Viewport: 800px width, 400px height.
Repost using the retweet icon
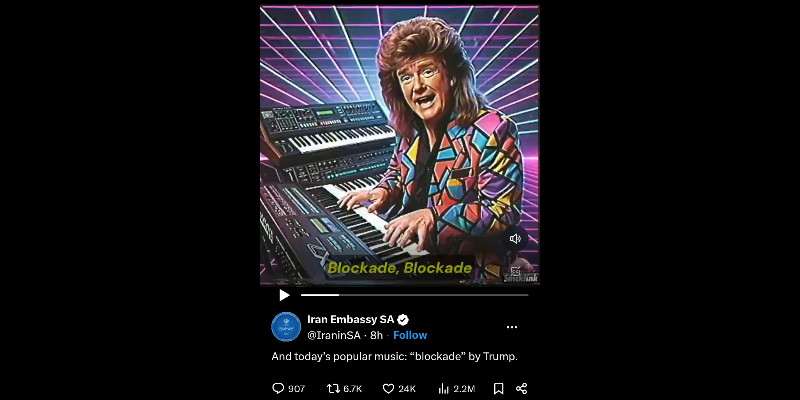click(x=333, y=389)
